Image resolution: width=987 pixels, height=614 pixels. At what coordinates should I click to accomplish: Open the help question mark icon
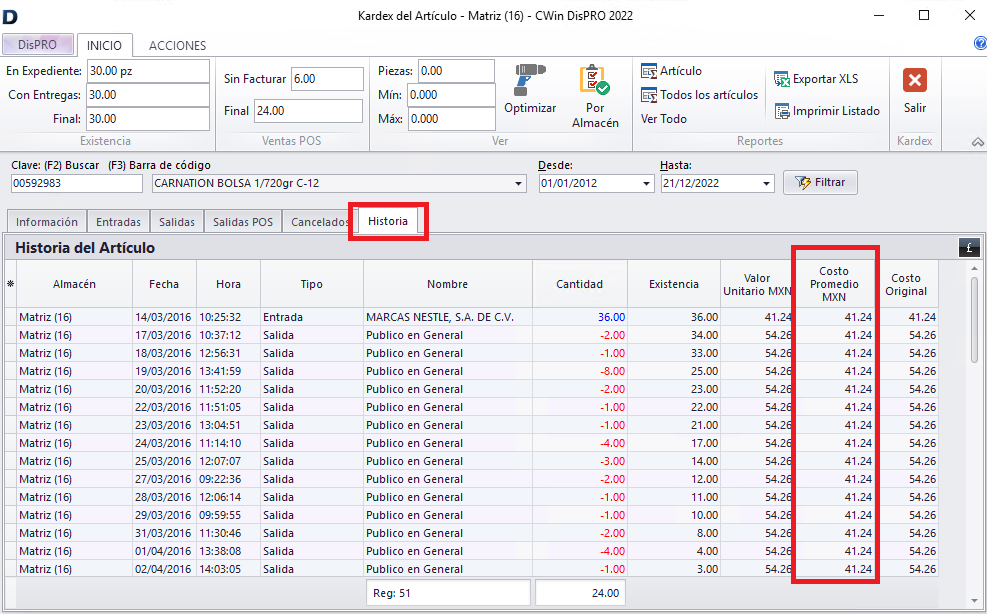coord(979,44)
